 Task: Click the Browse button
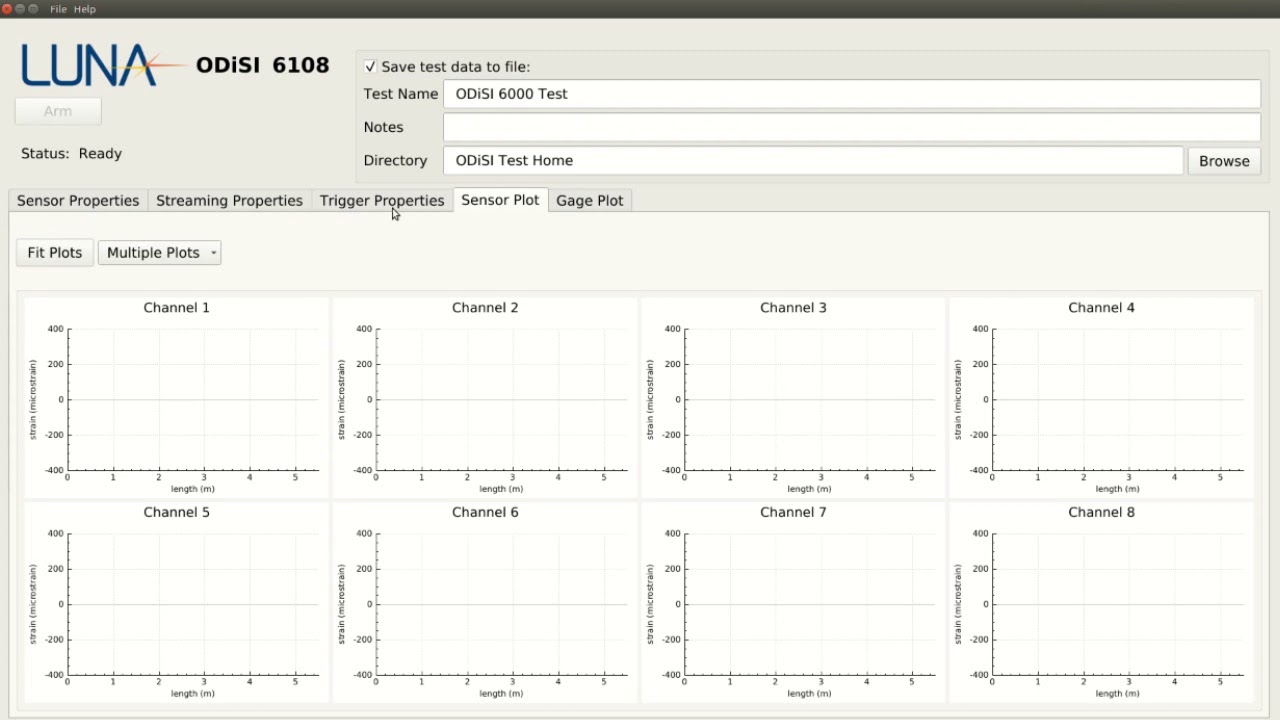coord(1224,161)
